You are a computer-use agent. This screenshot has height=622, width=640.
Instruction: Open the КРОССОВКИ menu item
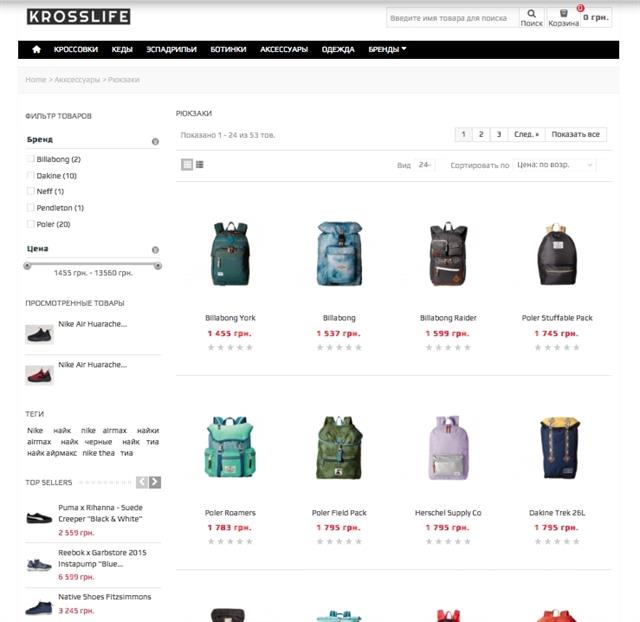(76, 49)
